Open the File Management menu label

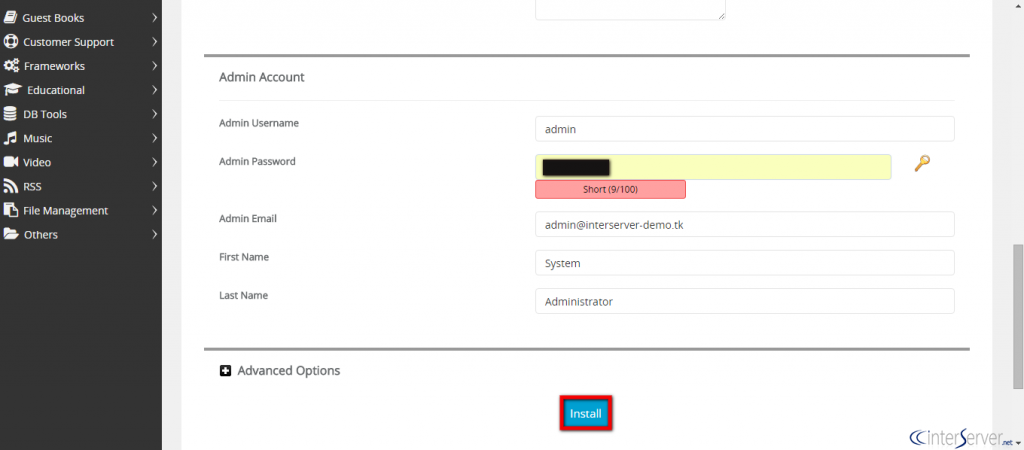pos(65,210)
